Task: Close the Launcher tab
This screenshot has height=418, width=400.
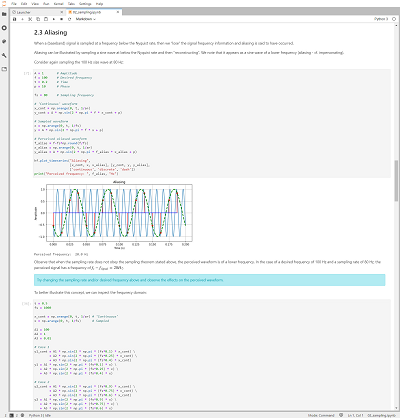Action: (x=62, y=12)
